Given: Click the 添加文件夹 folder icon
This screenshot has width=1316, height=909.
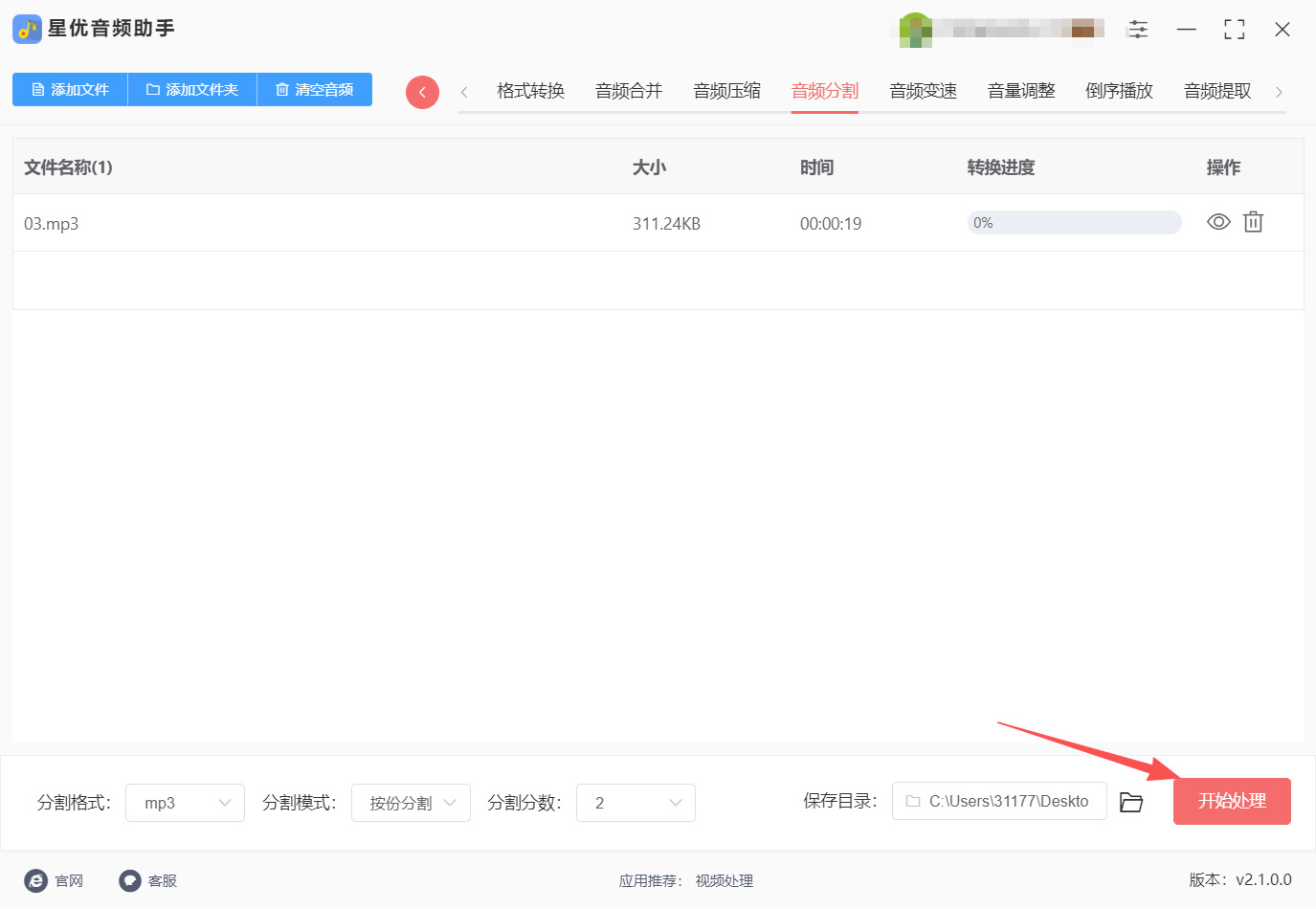Looking at the screenshot, I should coord(151,89).
